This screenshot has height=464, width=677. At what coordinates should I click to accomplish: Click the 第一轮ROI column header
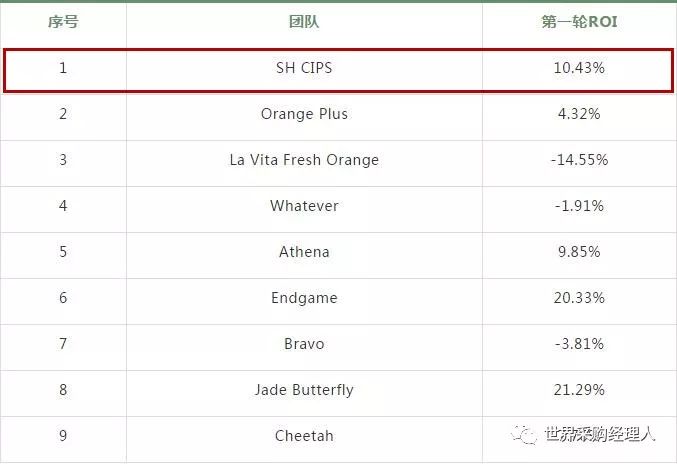tap(579, 22)
